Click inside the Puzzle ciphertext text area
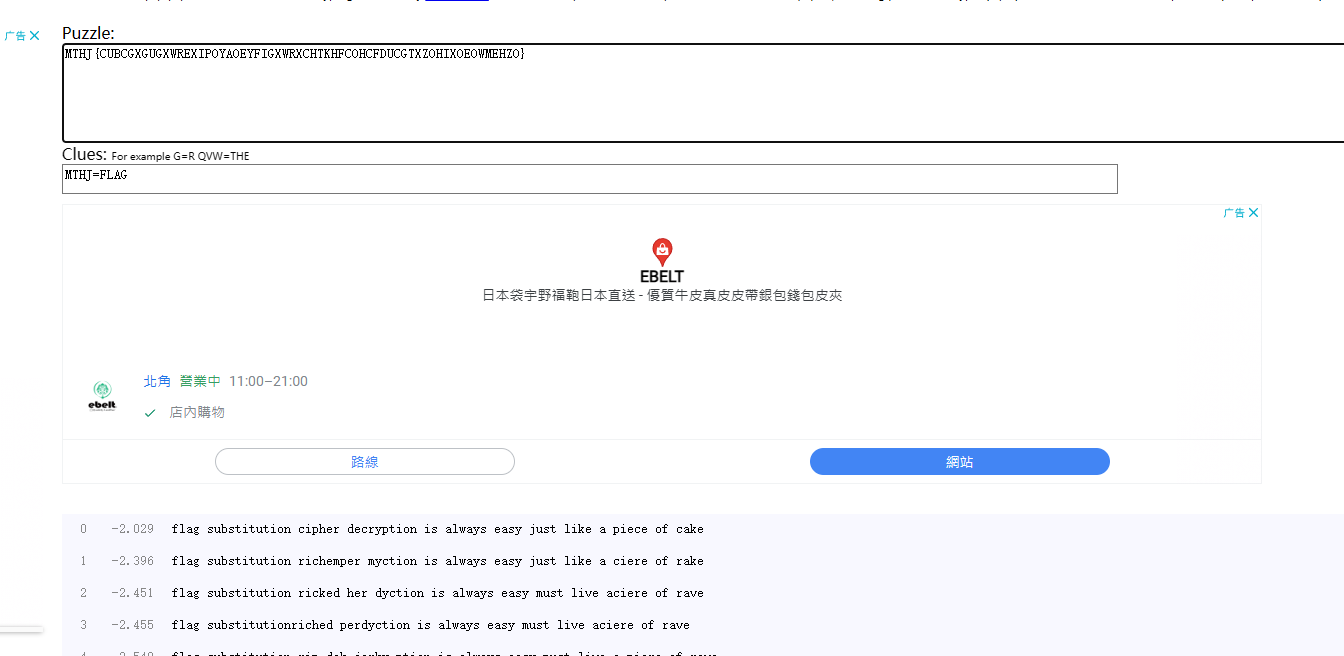1344x656 pixels. point(700,93)
